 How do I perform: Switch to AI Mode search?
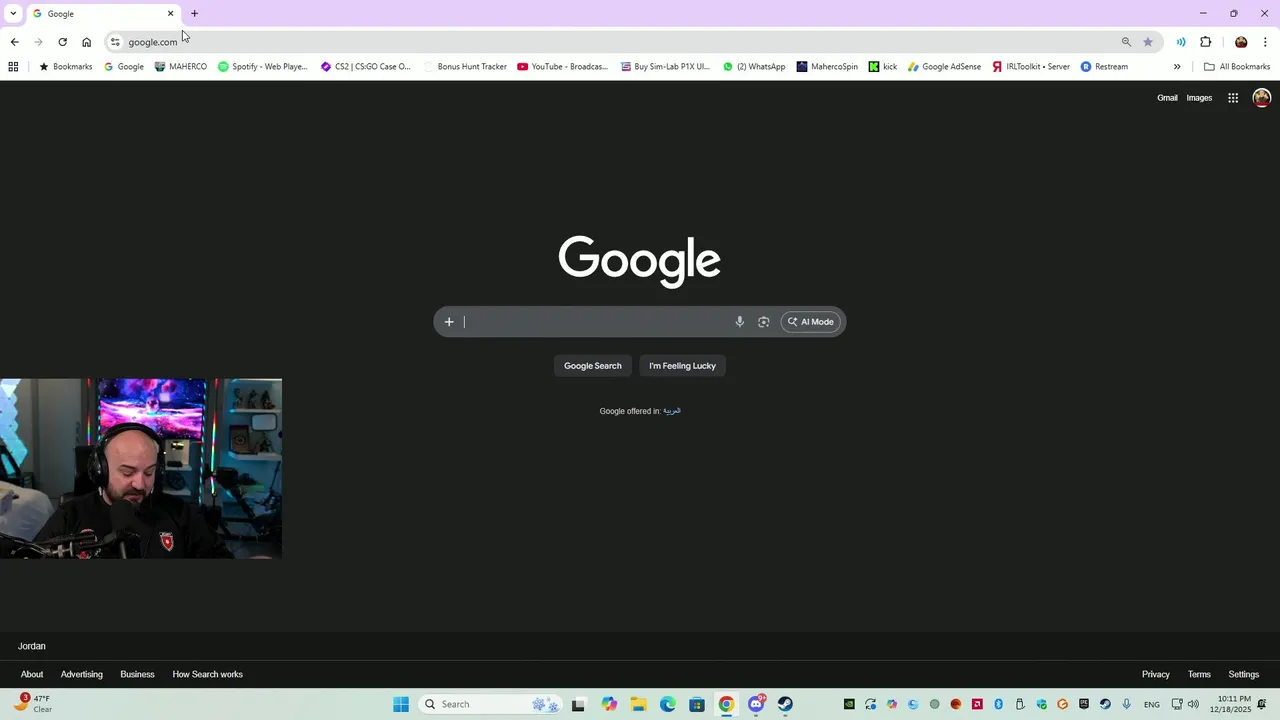coord(810,322)
